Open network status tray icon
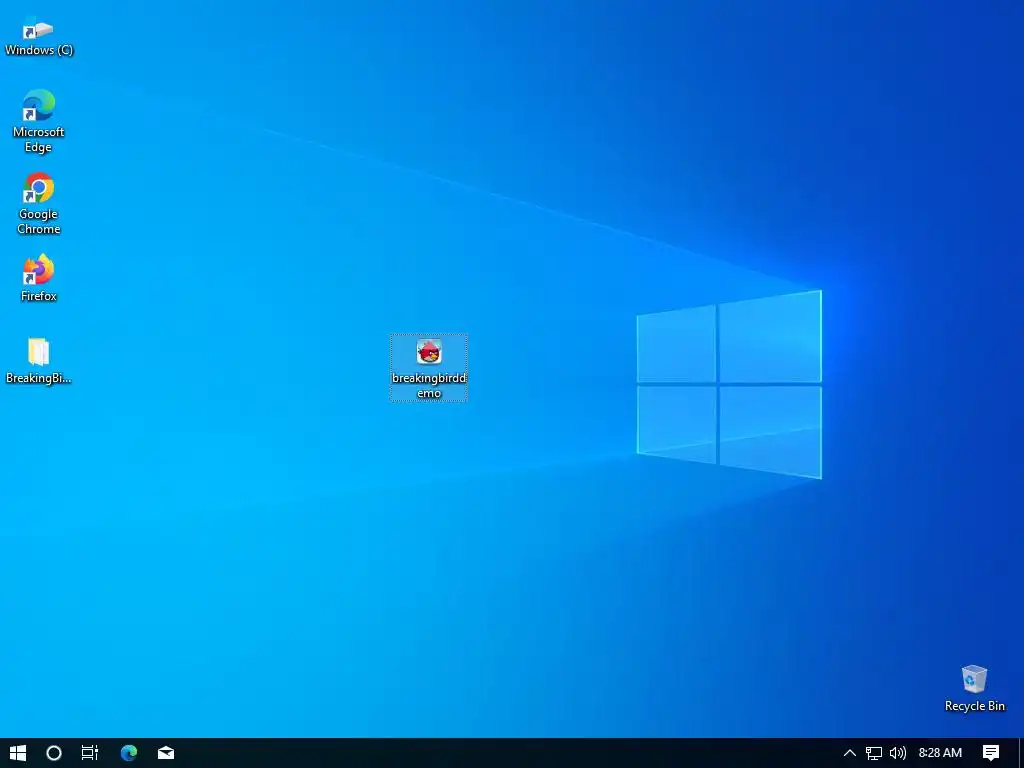 874,753
